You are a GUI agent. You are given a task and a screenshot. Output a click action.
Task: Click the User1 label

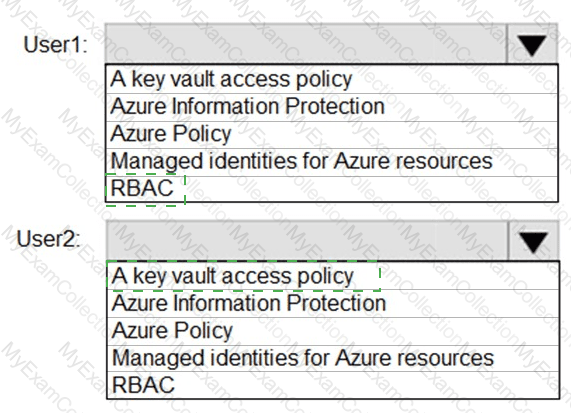pyautogui.click(x=55, y=44)
